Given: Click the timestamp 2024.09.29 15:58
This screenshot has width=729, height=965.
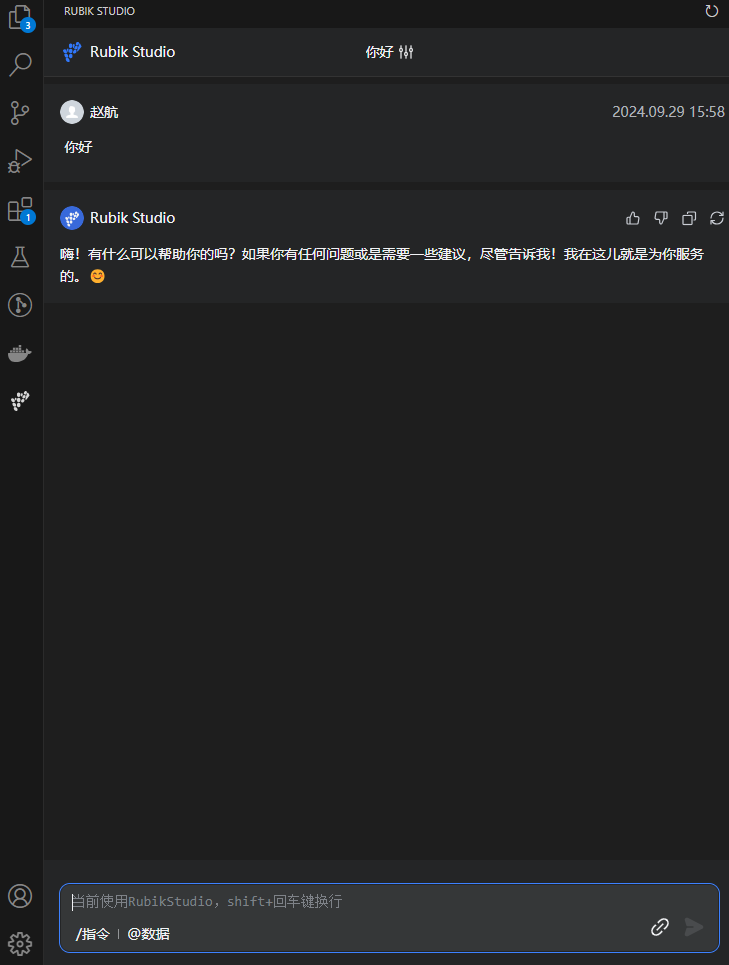Looking at the screenshot, I should (668, 112).
